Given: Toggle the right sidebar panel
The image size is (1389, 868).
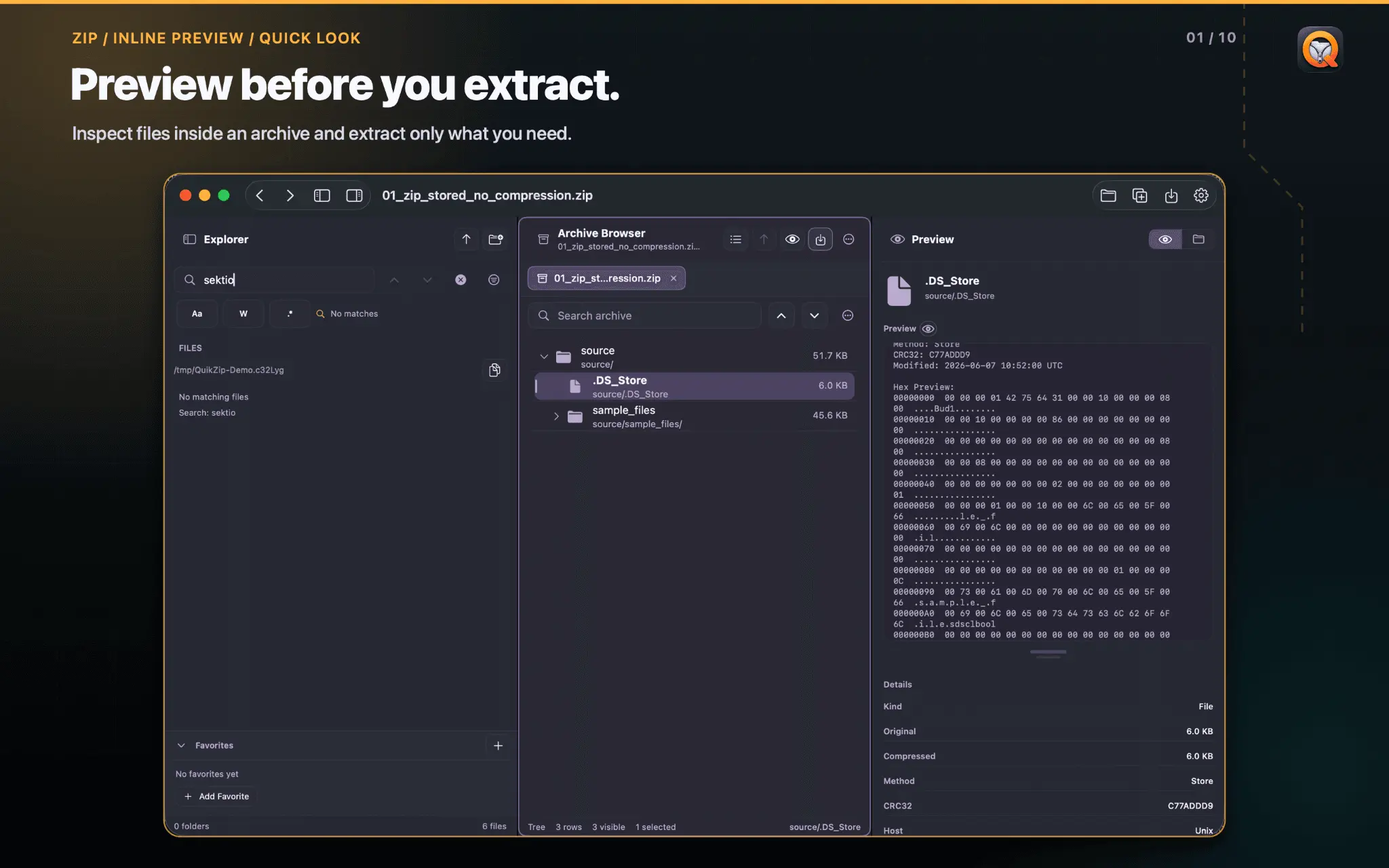Looking at the screenshot, I should click(x=354, y=195).
